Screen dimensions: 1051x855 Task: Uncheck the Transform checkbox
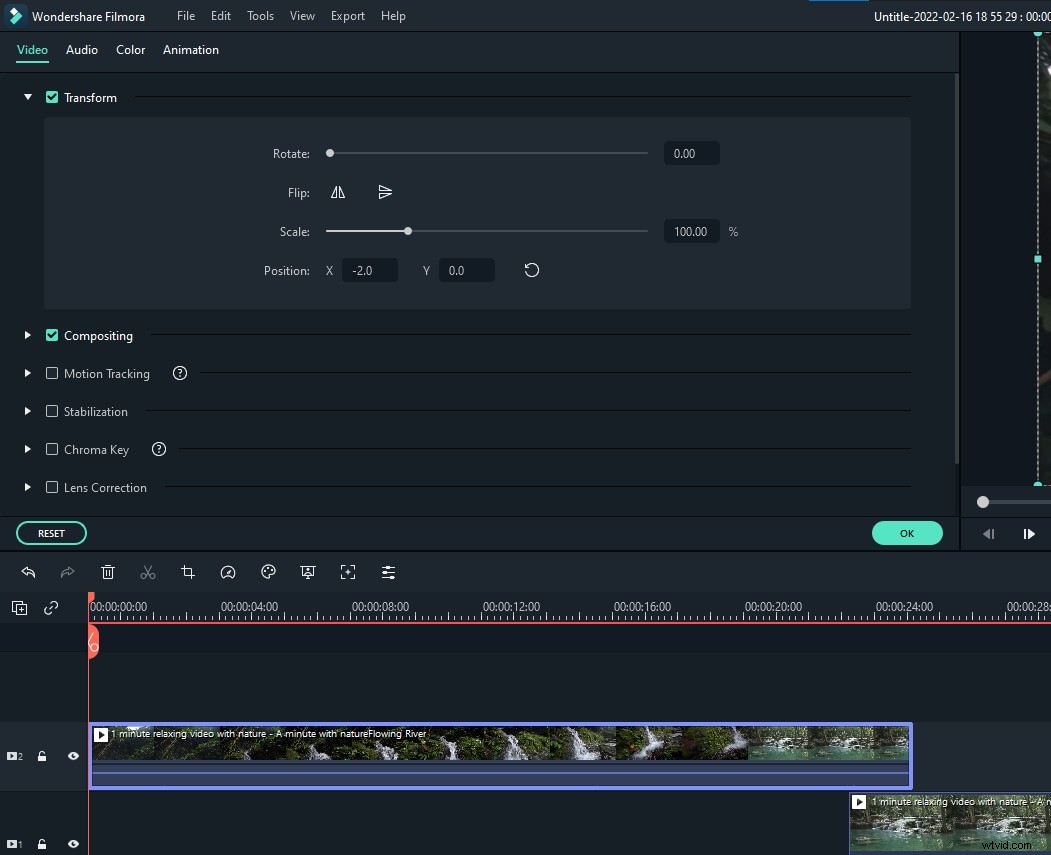point(51,97)
